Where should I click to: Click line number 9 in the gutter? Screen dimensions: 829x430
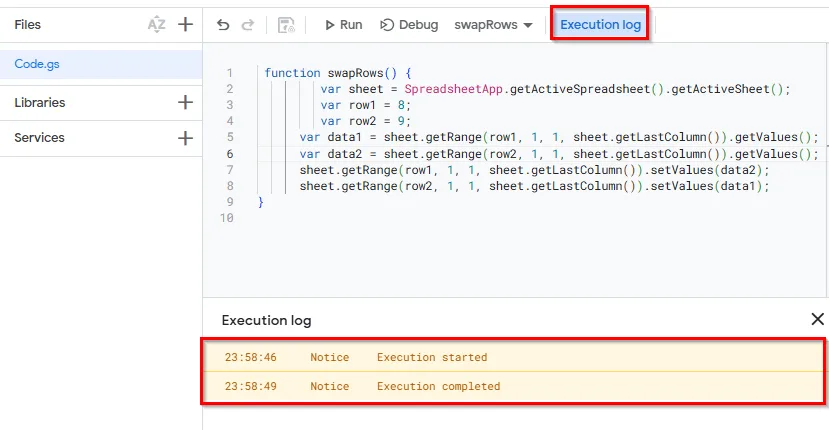click(229, 202)
